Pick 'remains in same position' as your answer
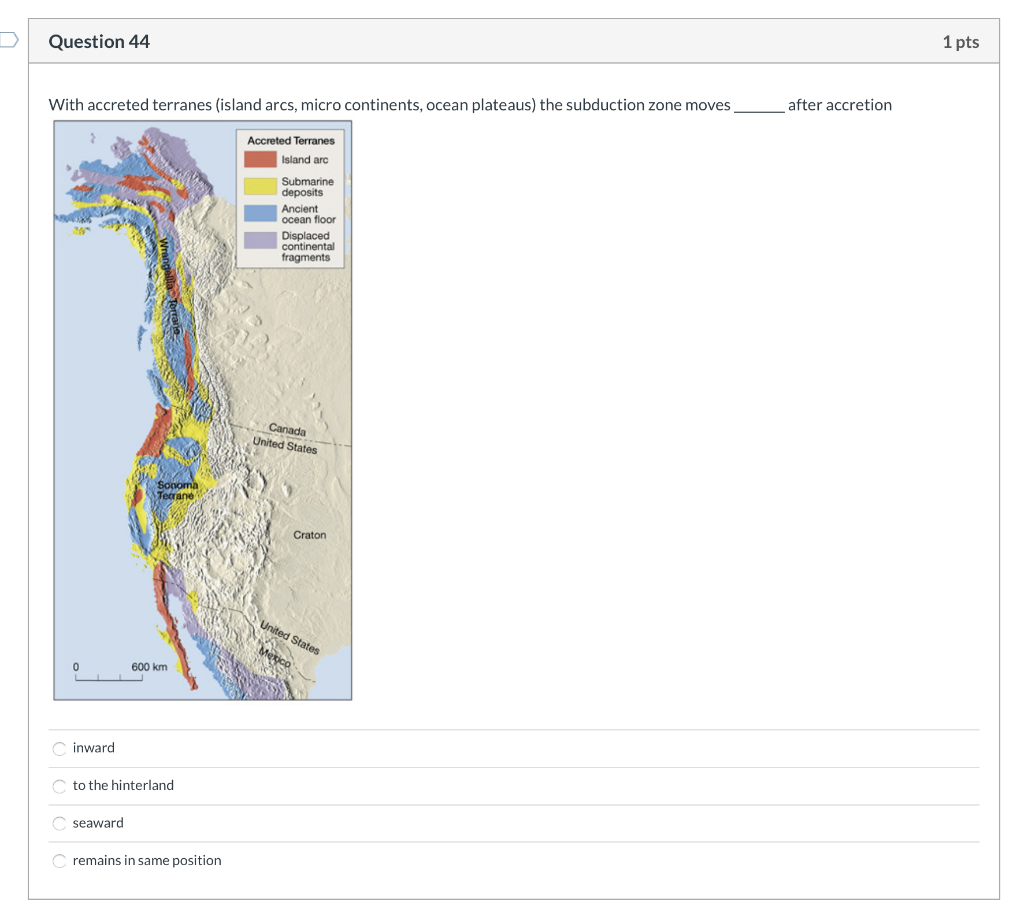 (59, 861)
